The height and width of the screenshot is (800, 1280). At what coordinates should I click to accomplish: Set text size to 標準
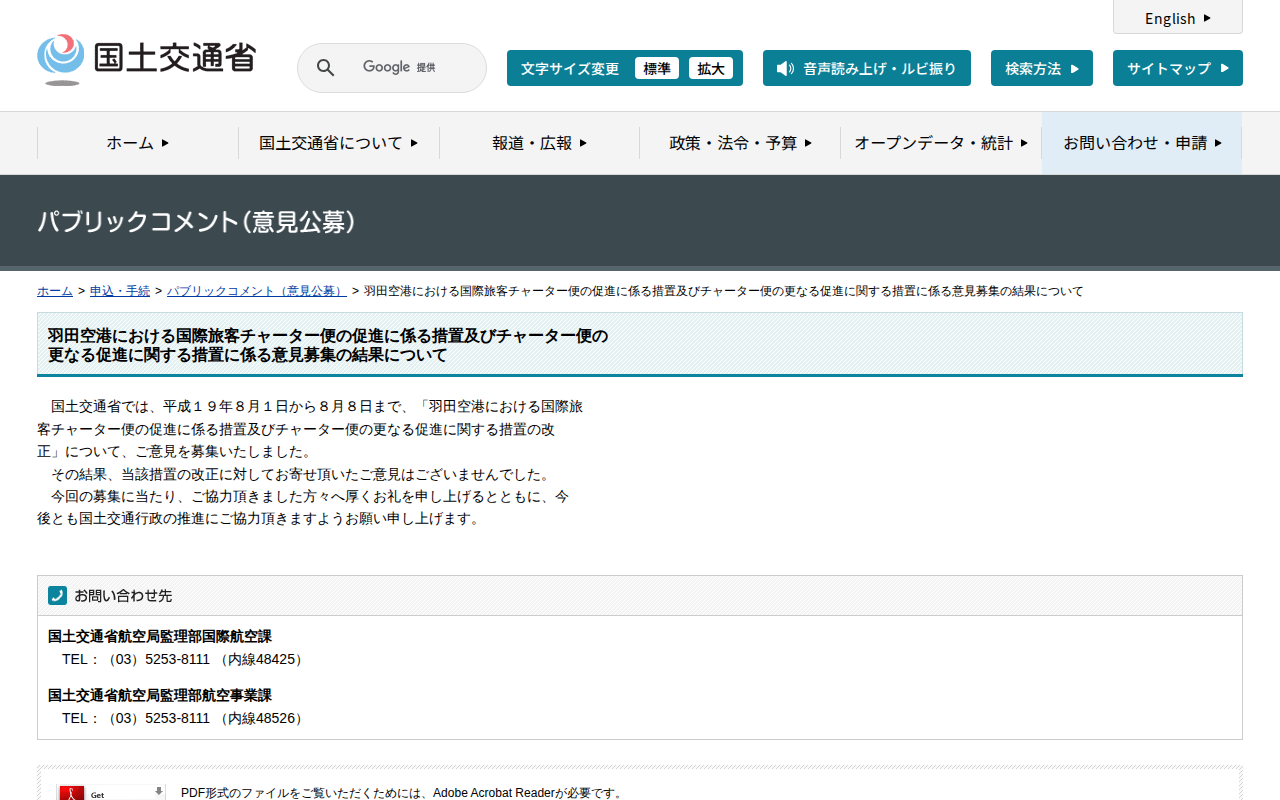[x=657, y=68]
